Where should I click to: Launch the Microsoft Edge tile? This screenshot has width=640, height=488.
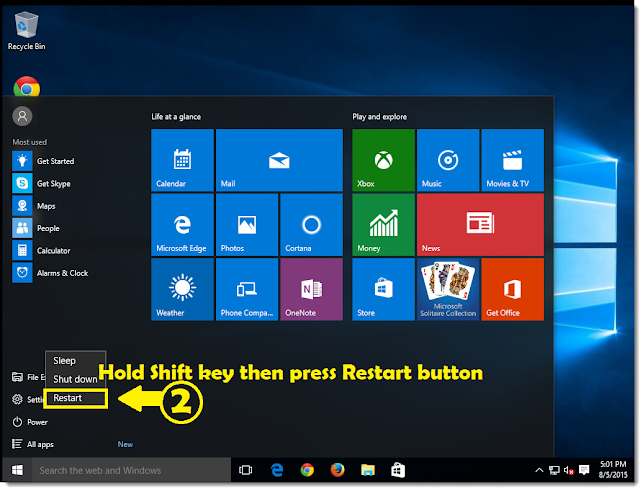click(182, 225)
